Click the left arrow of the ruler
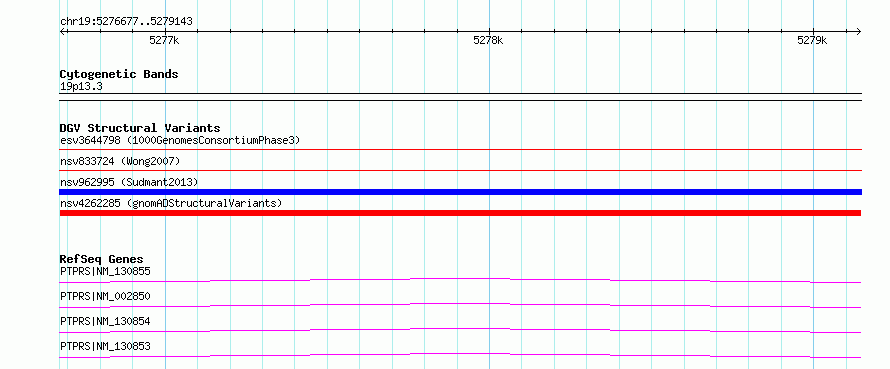 [x=63, y=31]
